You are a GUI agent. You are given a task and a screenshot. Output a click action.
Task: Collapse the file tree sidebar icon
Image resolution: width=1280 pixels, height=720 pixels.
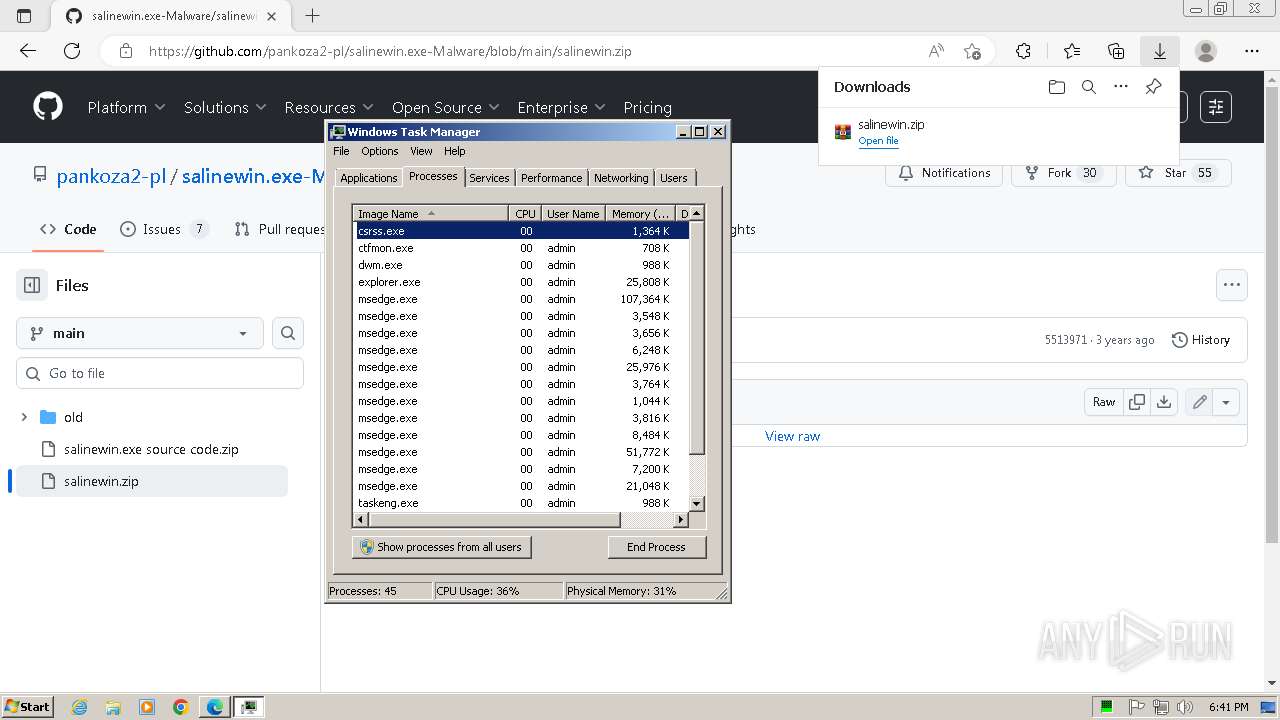click(32, 285)
